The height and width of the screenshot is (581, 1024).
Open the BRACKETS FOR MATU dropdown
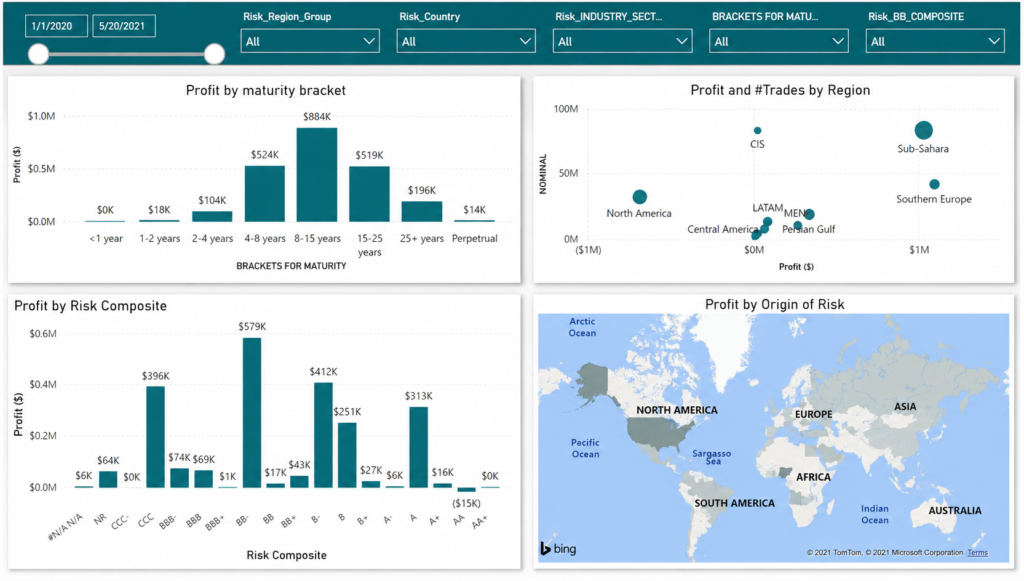tap(778, 41)
